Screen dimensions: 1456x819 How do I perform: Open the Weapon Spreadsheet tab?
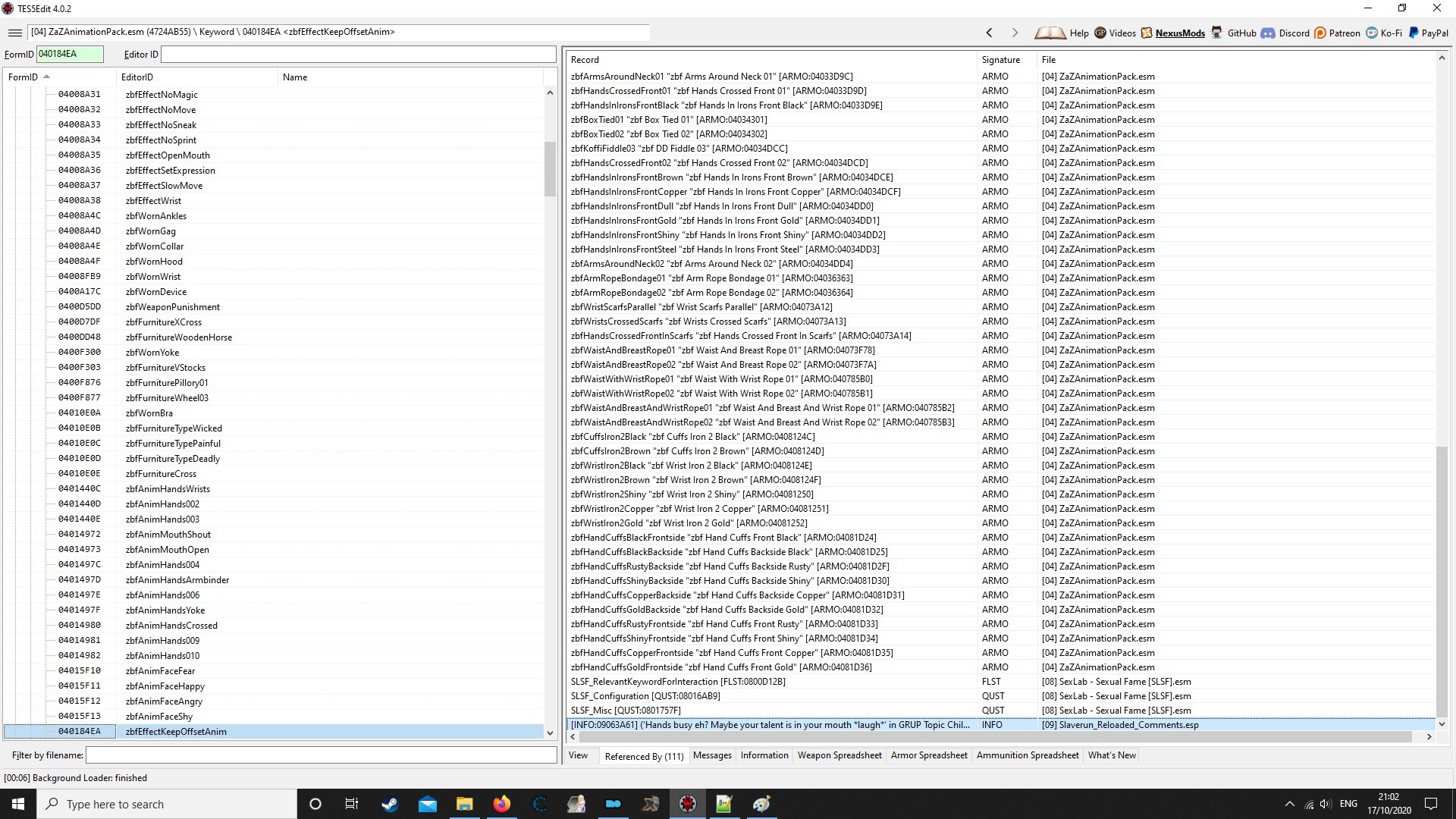coord(839,755)
